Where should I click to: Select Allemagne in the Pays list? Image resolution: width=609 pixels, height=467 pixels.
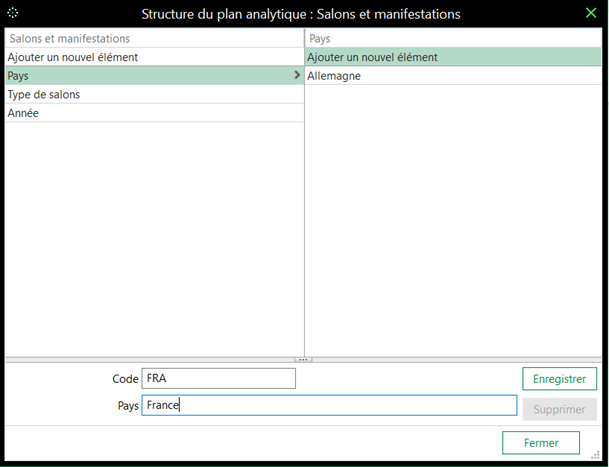pyautogui.click(x=455, y=76)
